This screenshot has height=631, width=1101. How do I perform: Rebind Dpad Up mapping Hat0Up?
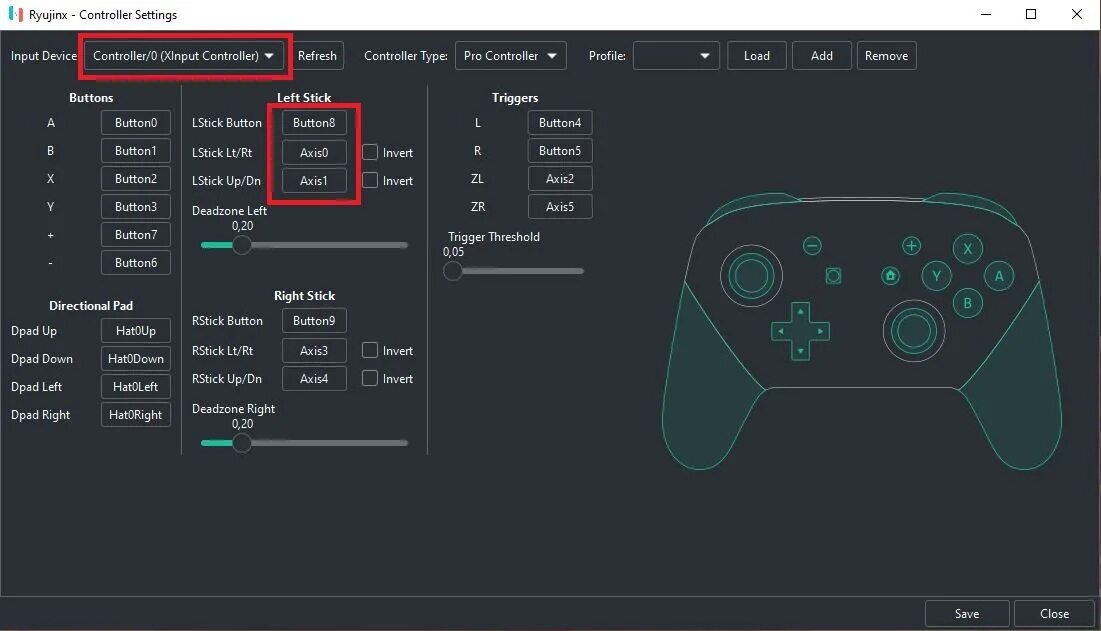click(136, 331)
